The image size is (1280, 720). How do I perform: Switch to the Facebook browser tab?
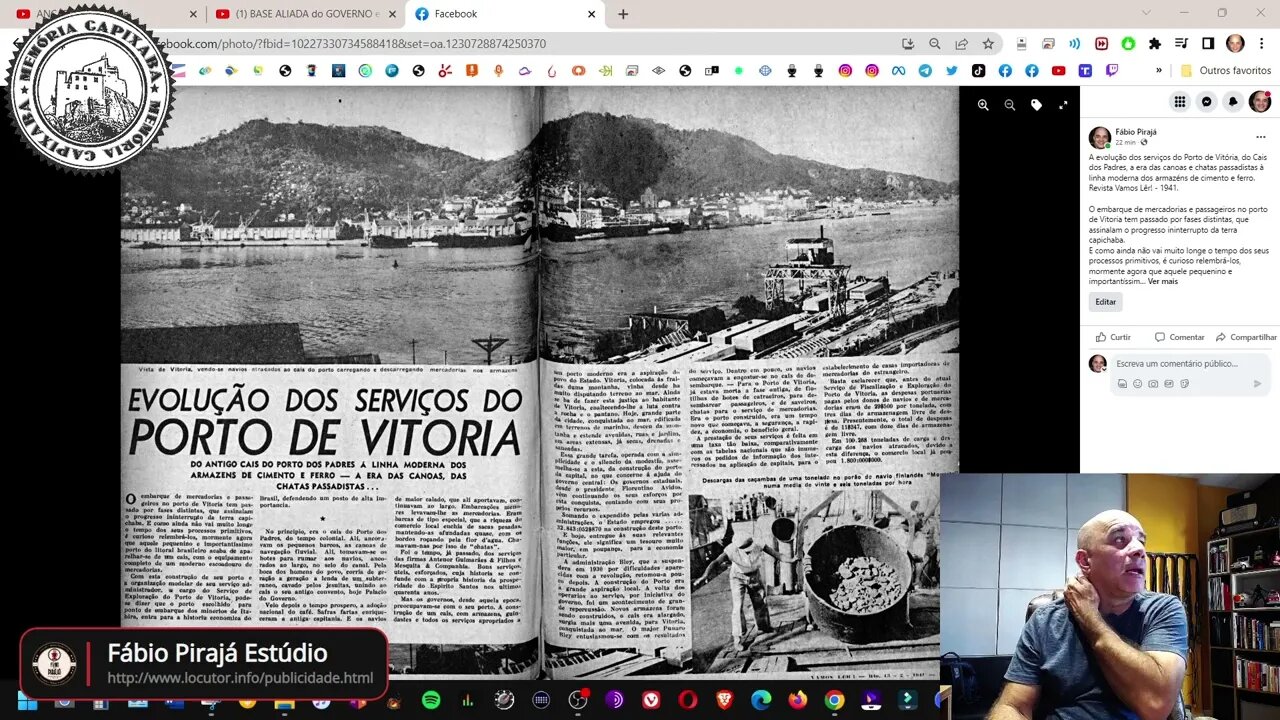[505, 14]
